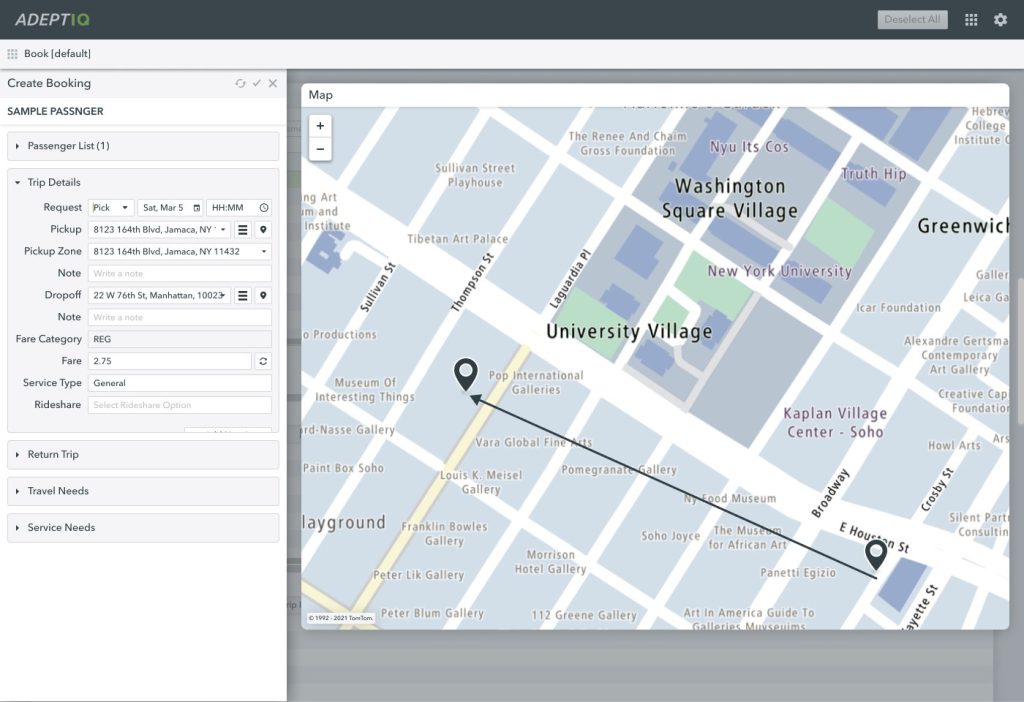Open the apps grid icon in top bar
This screenshot has width=1024, height=702.
pos(969,19)
